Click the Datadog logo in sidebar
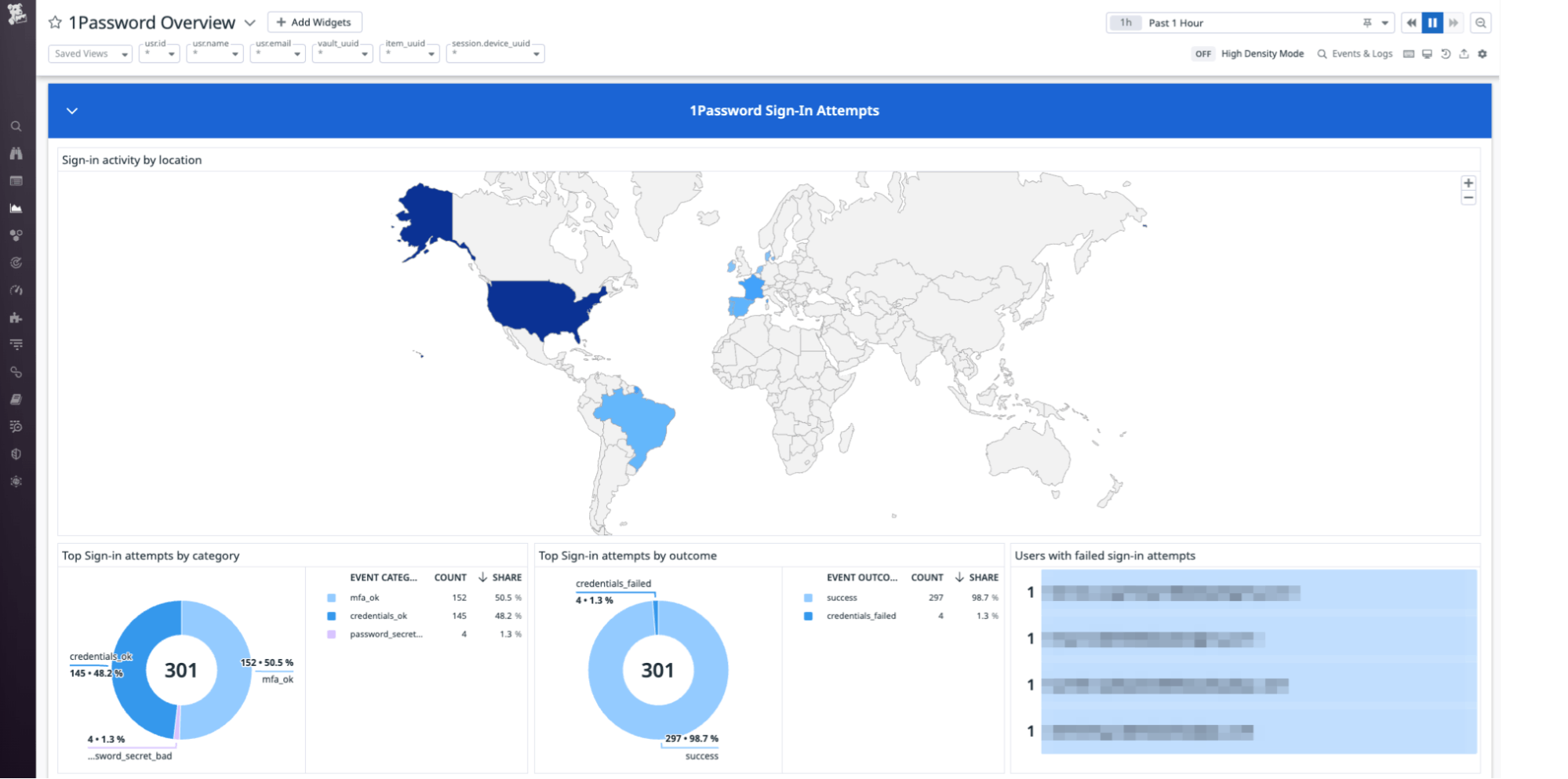The image size is (1568, 779). [16, 13]
